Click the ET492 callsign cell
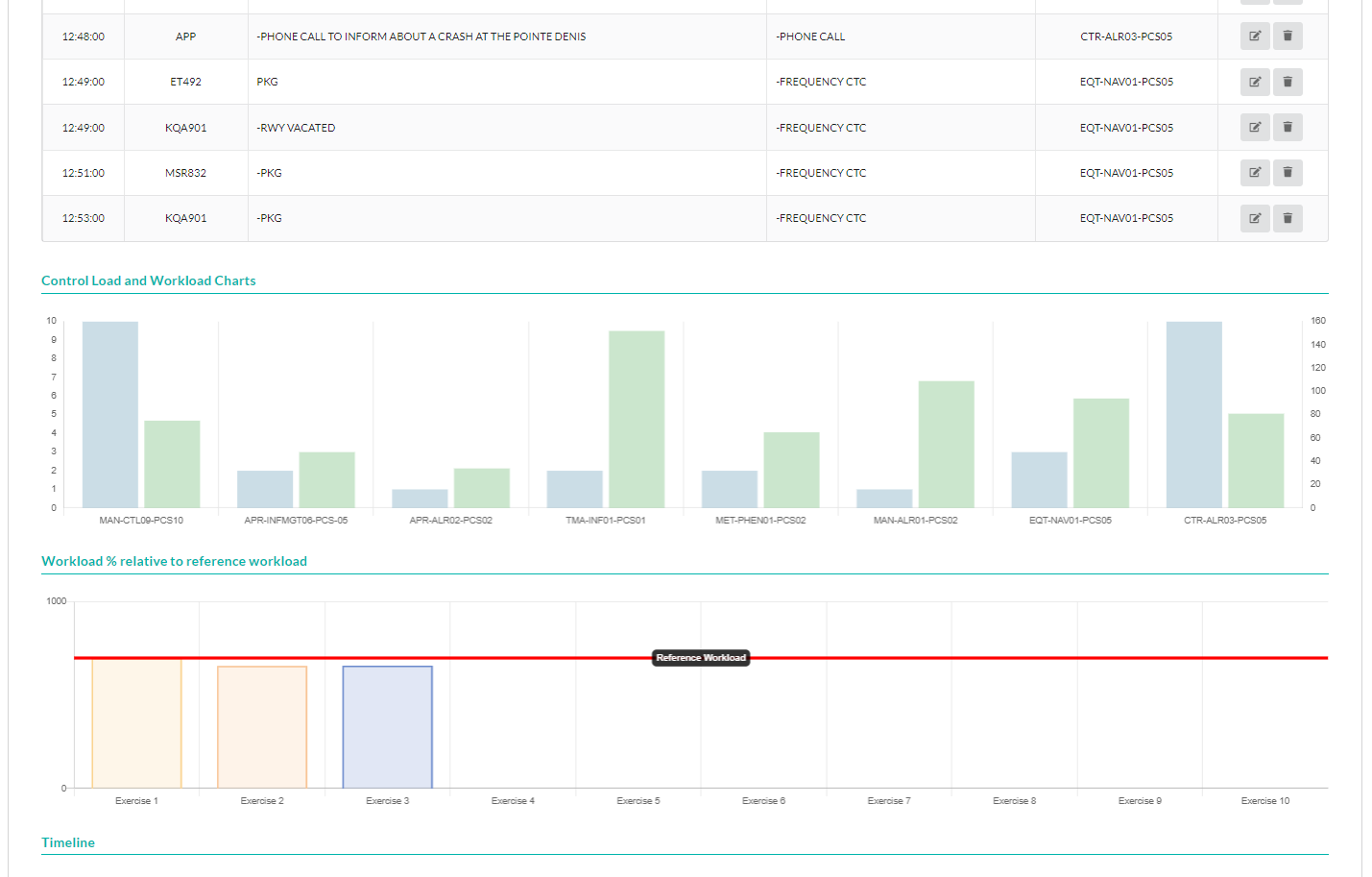 (x=186, y=82)
